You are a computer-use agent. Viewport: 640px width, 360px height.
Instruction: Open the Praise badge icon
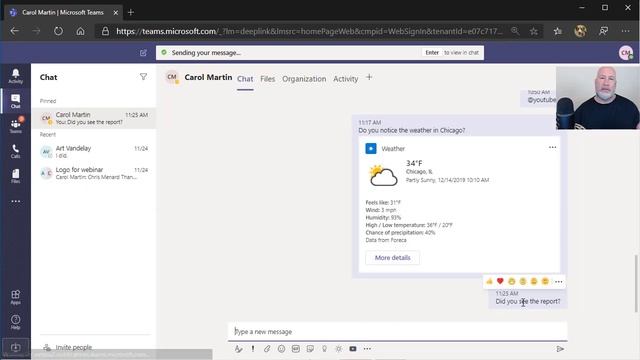[324, 349]
